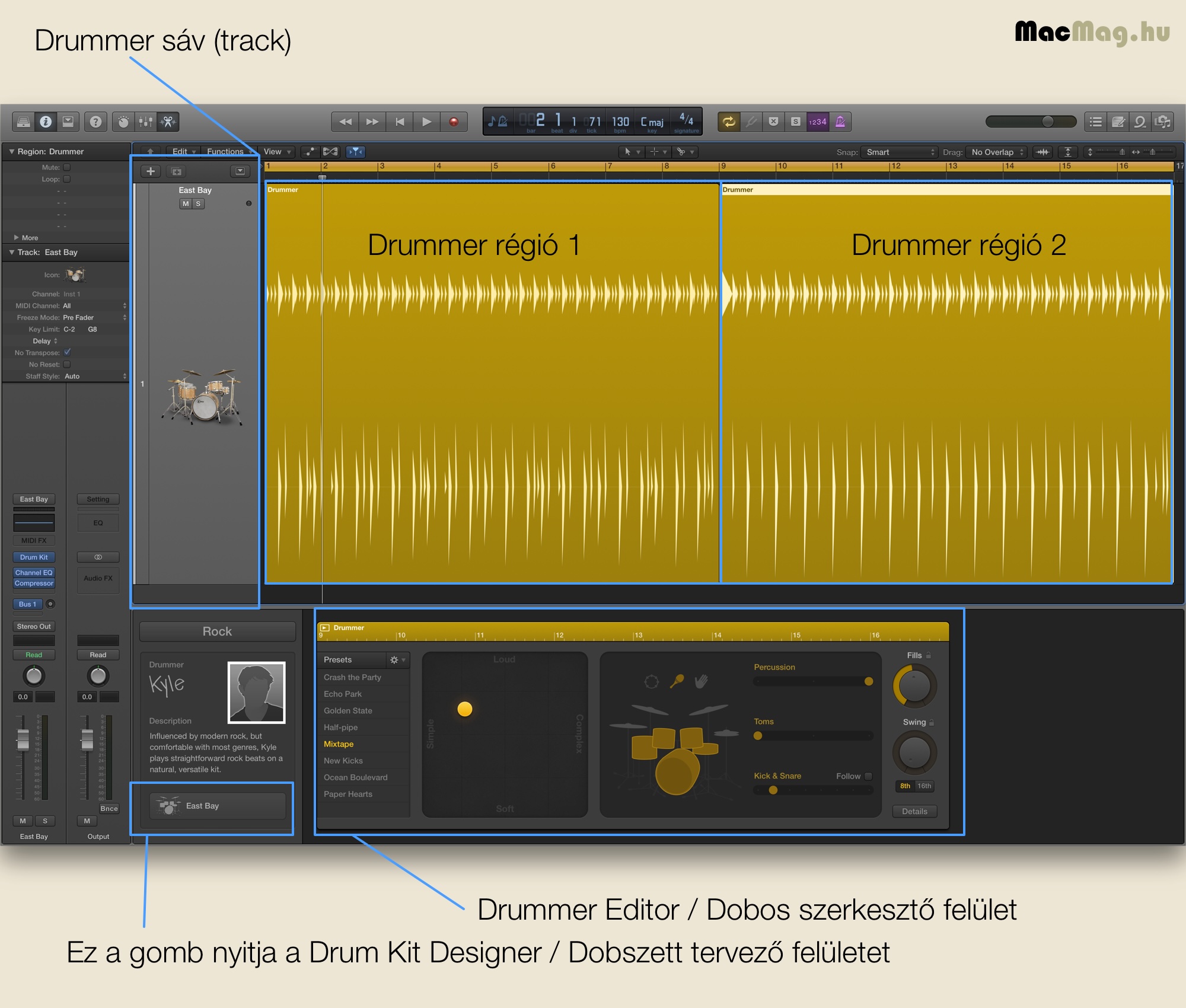Click the duplicate track button
The height and width of the screenshot is (1008, 1186).
click(176, 171)
